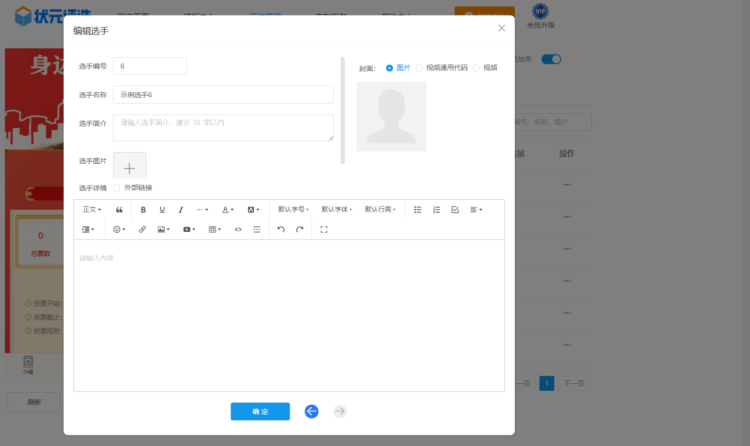Open the 默认行高 line height dropdown
Viewport: 750px width, 446px height.
coord(380,210)
